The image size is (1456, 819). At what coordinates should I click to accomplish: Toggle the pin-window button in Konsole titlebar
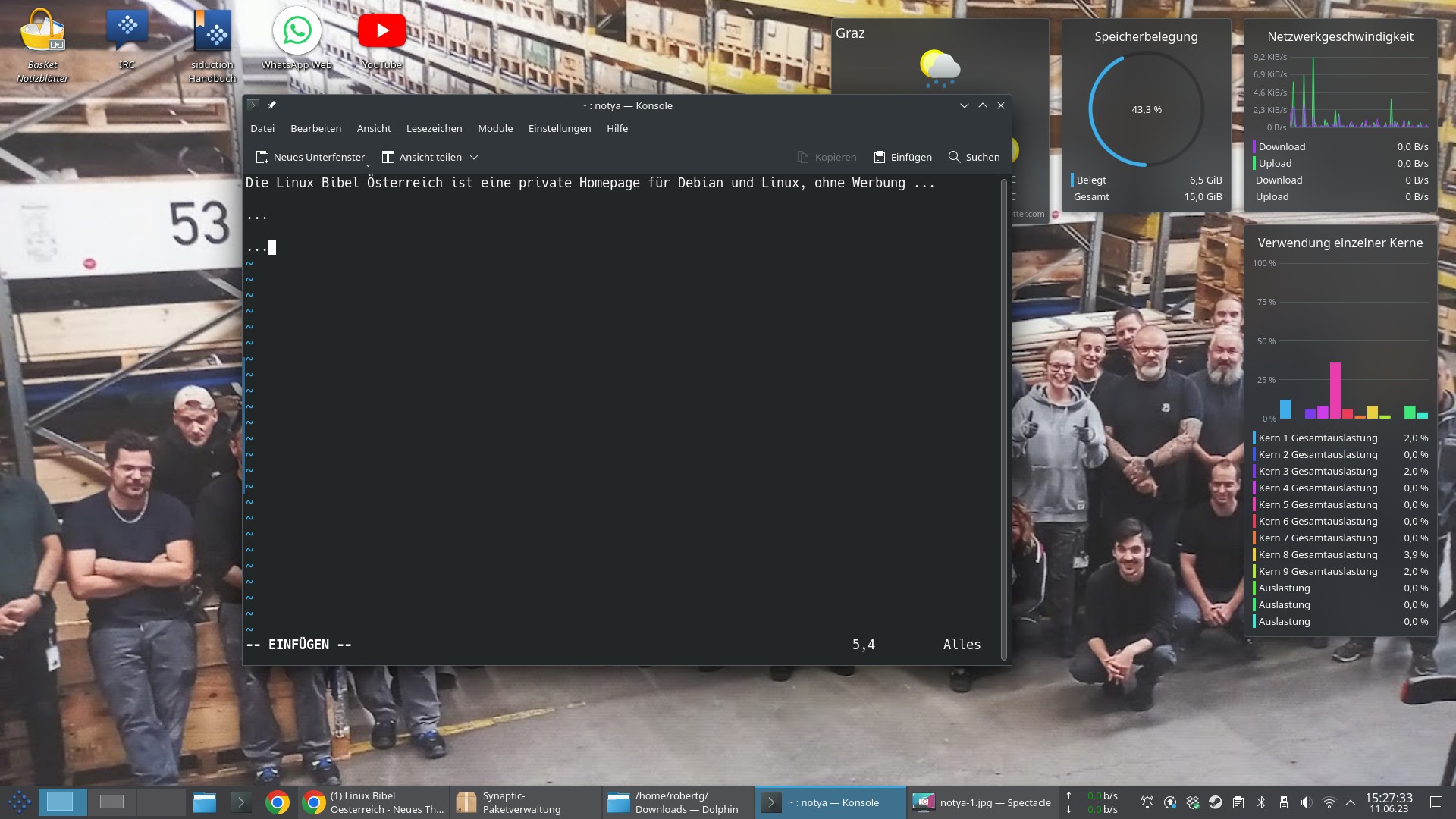tap(271, 105)
